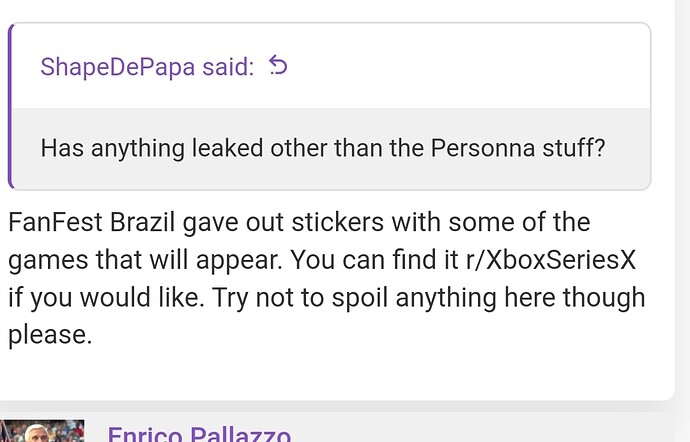This screenshot has height=442, width=690.
Task: Select the word "Personna" in the quote
Action: 483,148
